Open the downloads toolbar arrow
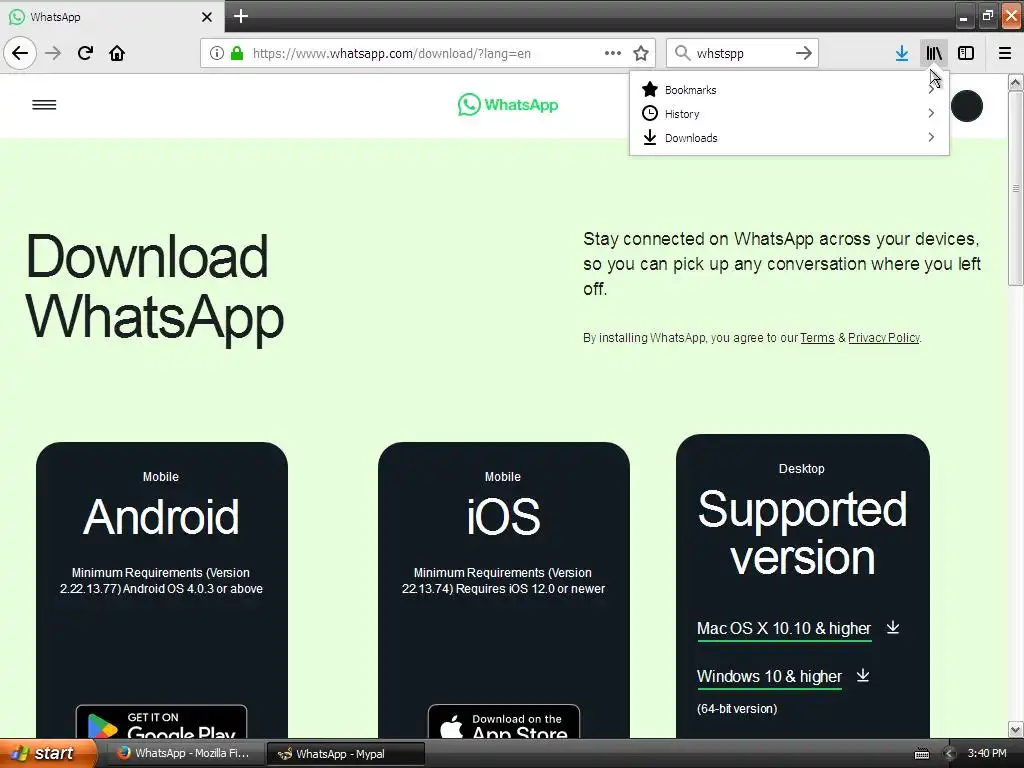This screenshot has height=768, width=1024. pos(902,53)
